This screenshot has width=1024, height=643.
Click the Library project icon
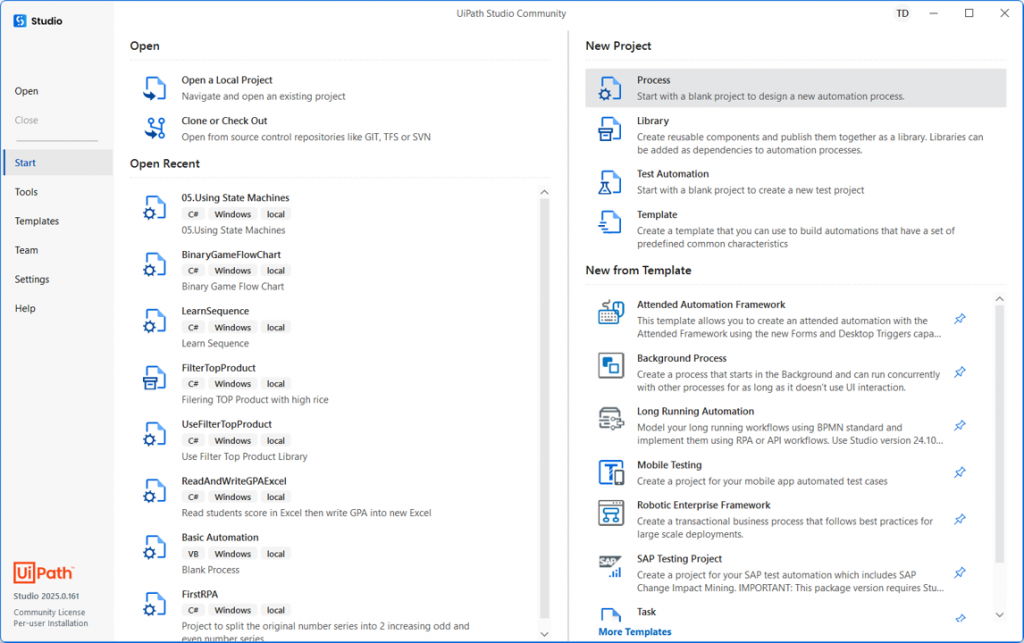[610, 129]
